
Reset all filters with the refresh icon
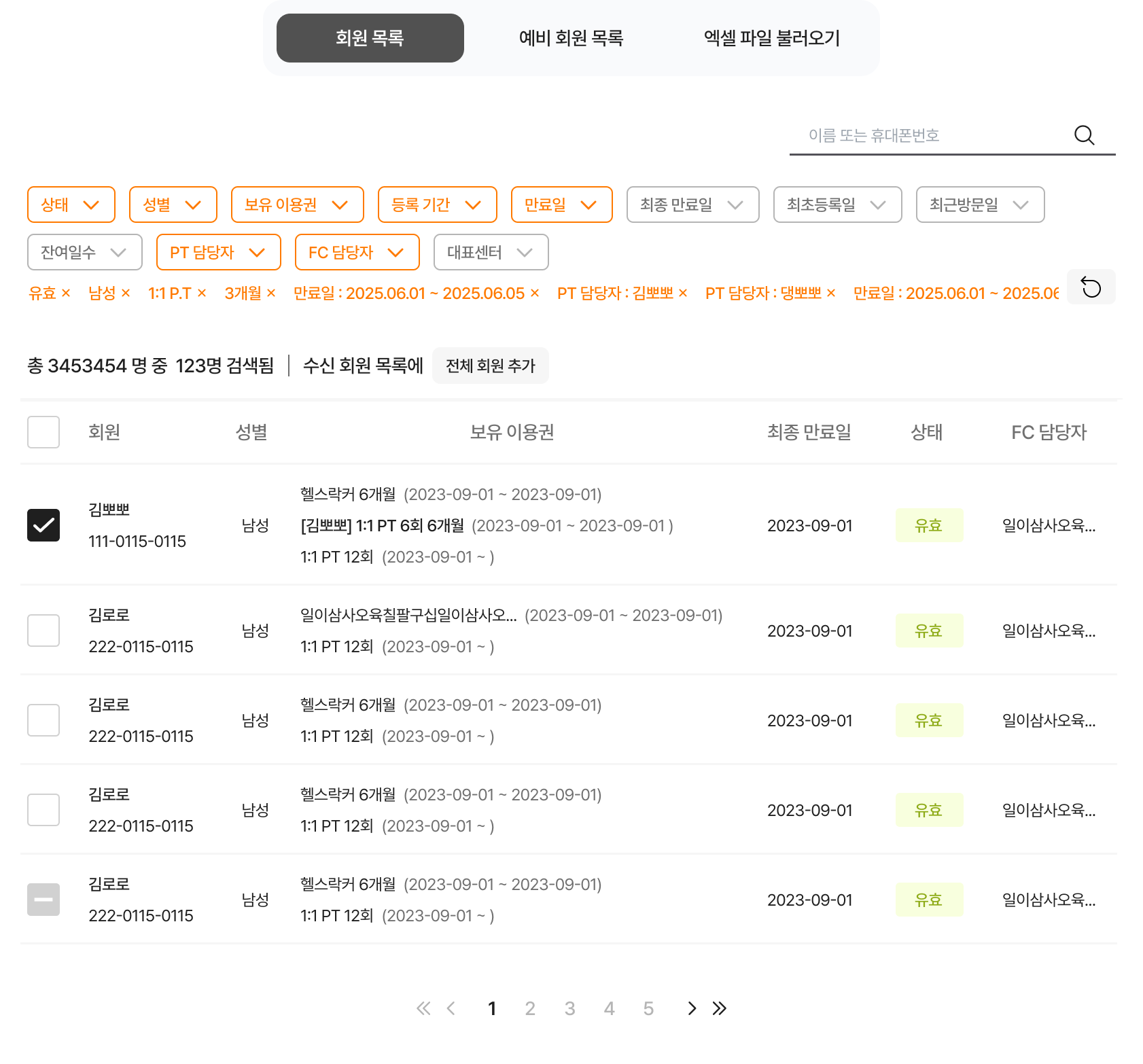pyautogui.click(x=1091, y=287)
